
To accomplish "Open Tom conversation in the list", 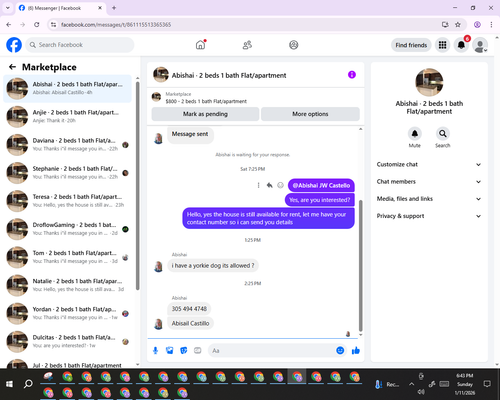I will coord(67,257).
